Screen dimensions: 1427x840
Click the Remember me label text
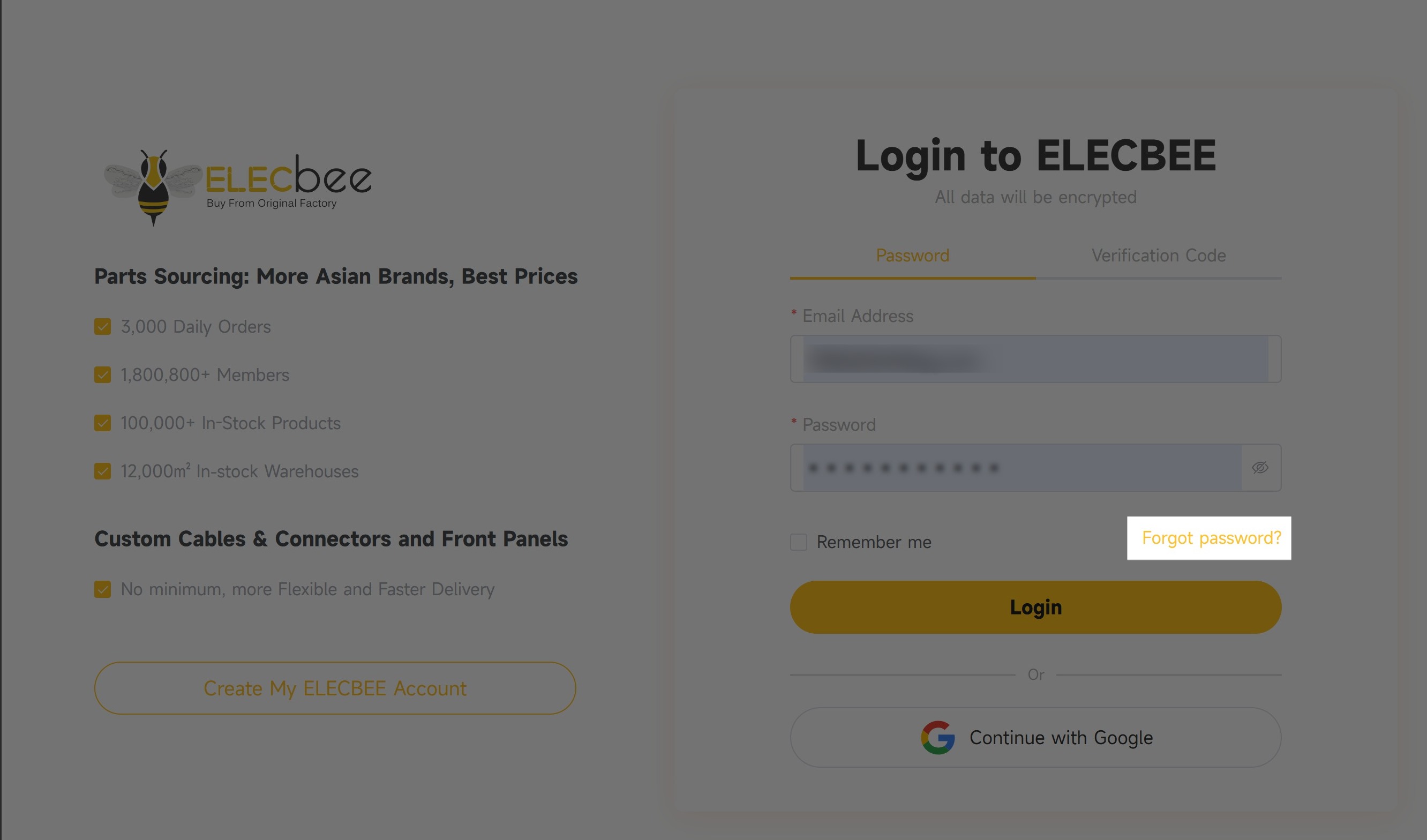(x=874, y=542)
